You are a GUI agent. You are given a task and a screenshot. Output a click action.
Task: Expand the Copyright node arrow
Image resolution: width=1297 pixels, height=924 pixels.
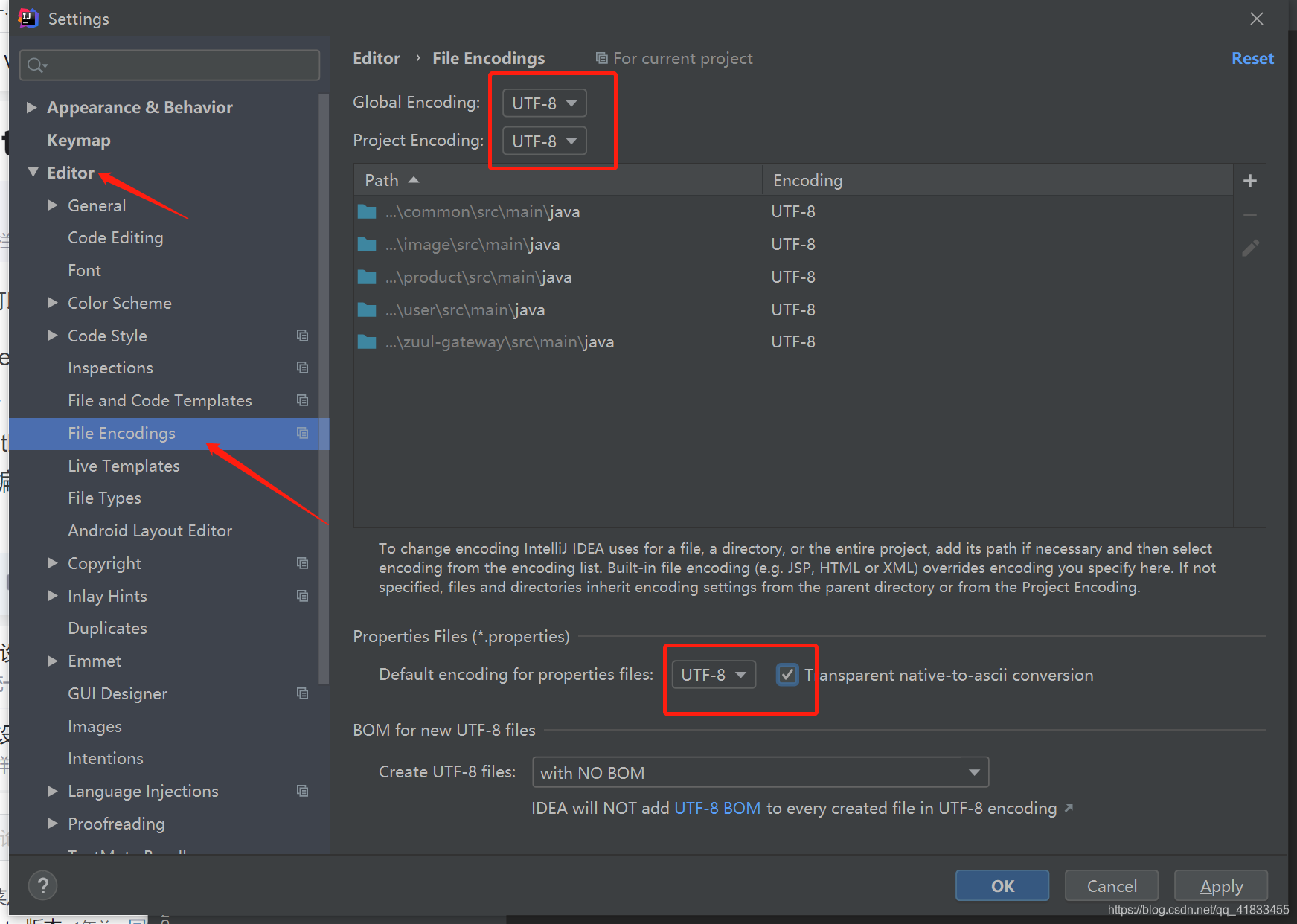[53, 562]
